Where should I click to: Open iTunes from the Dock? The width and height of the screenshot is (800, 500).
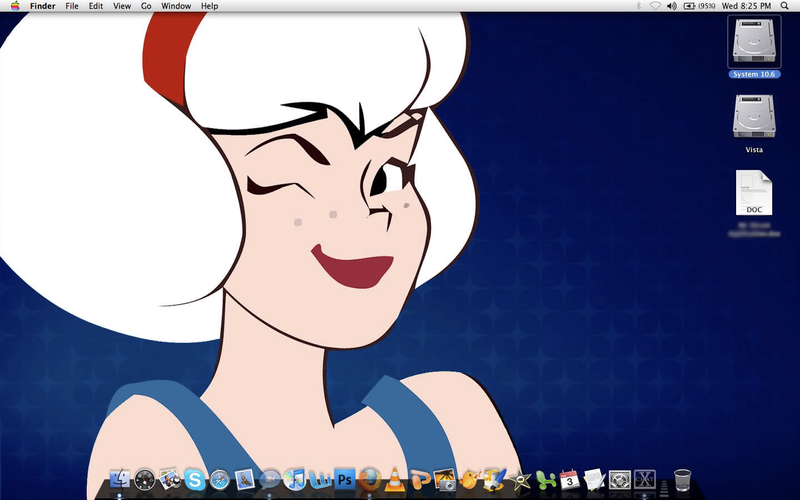294,480
